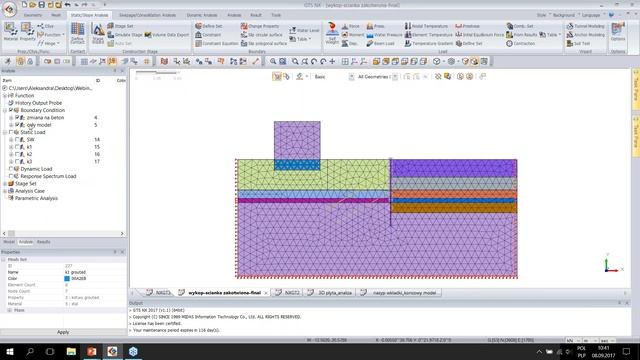Click the Simulate Stage tool
The width and height of the screenshot is (640, 360).
click(125, 35)
